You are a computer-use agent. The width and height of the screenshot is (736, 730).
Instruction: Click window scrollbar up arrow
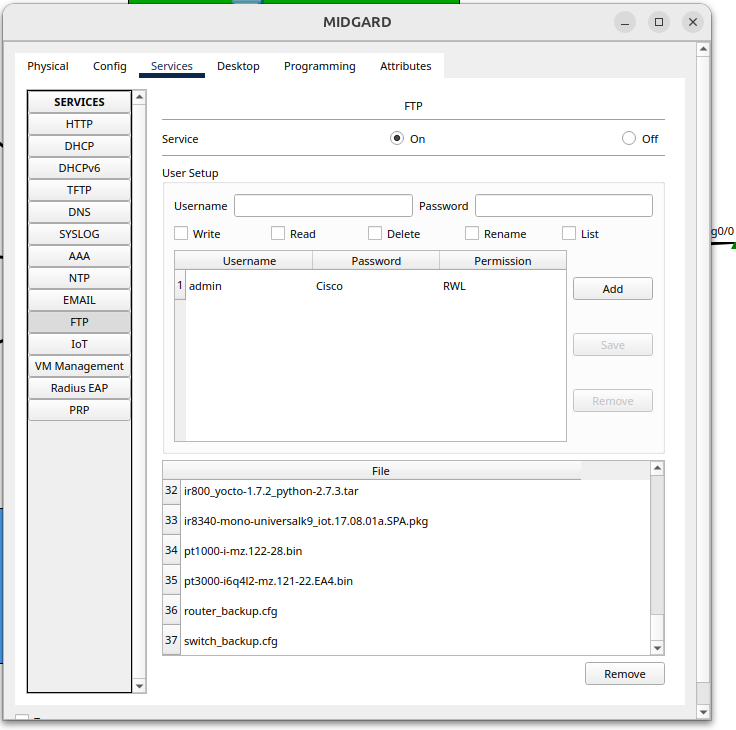click(x=703, y=49)
